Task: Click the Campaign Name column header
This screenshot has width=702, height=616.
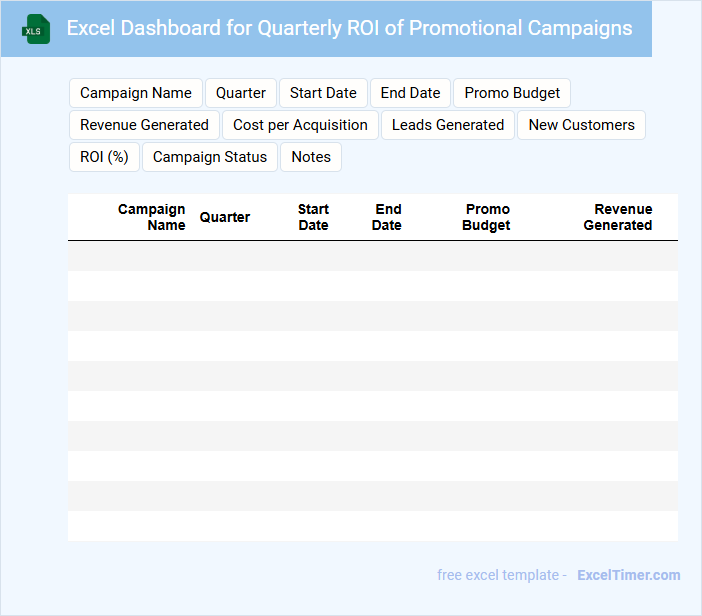Action: tap(152, 217)
